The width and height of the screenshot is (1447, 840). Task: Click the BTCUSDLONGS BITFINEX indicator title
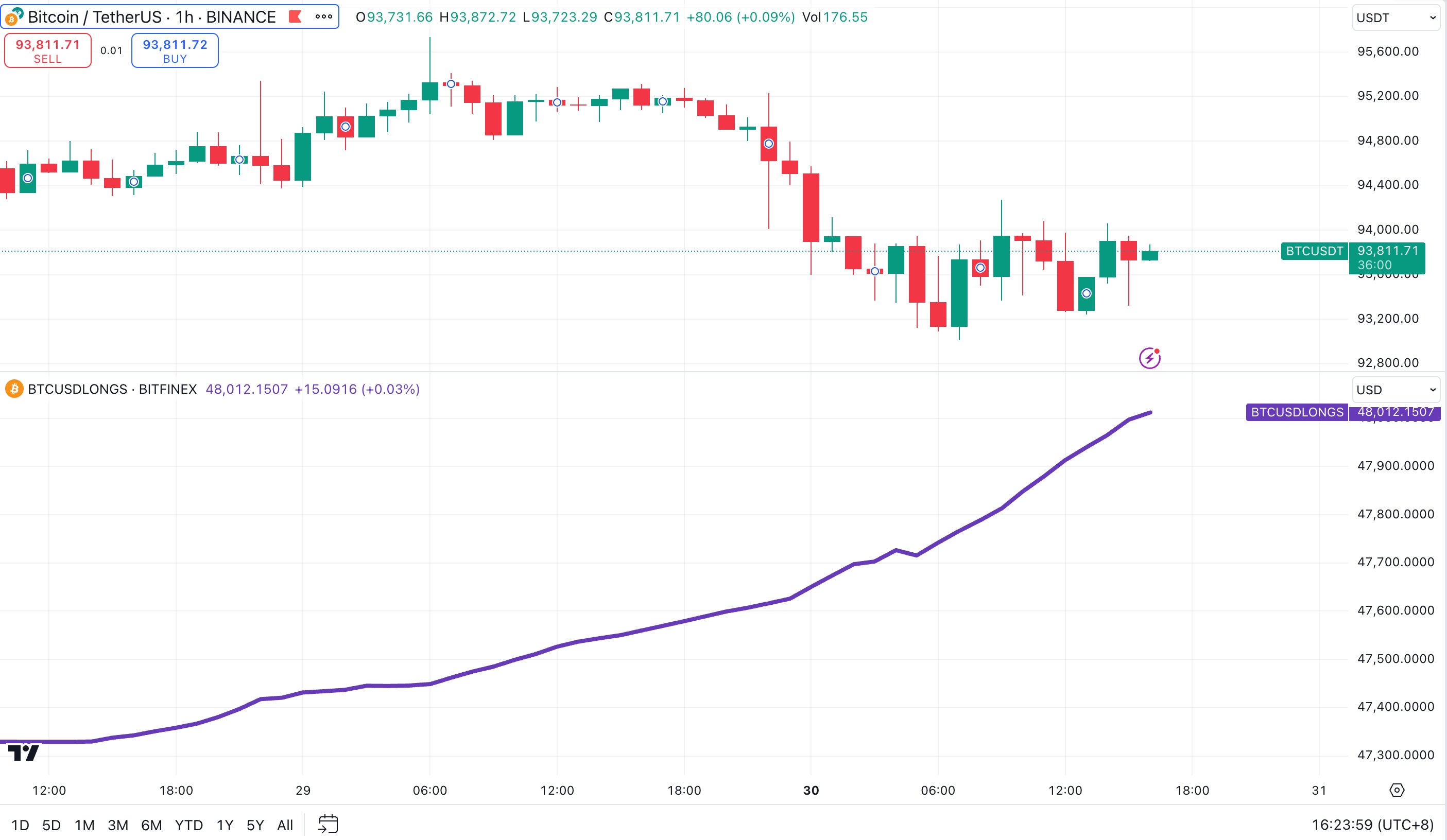click(112, 389)
